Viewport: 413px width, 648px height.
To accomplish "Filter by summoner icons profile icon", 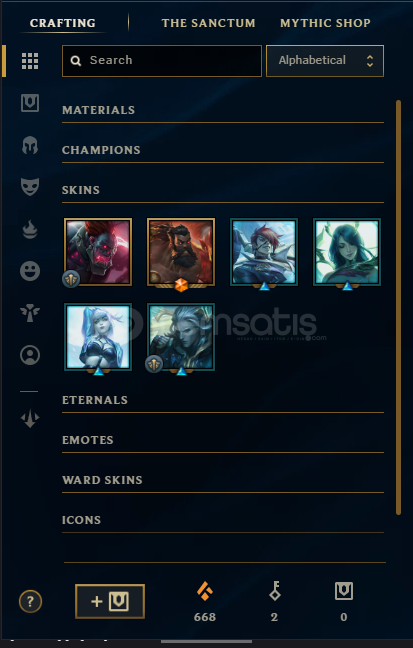I will click(x=30, y=355).
